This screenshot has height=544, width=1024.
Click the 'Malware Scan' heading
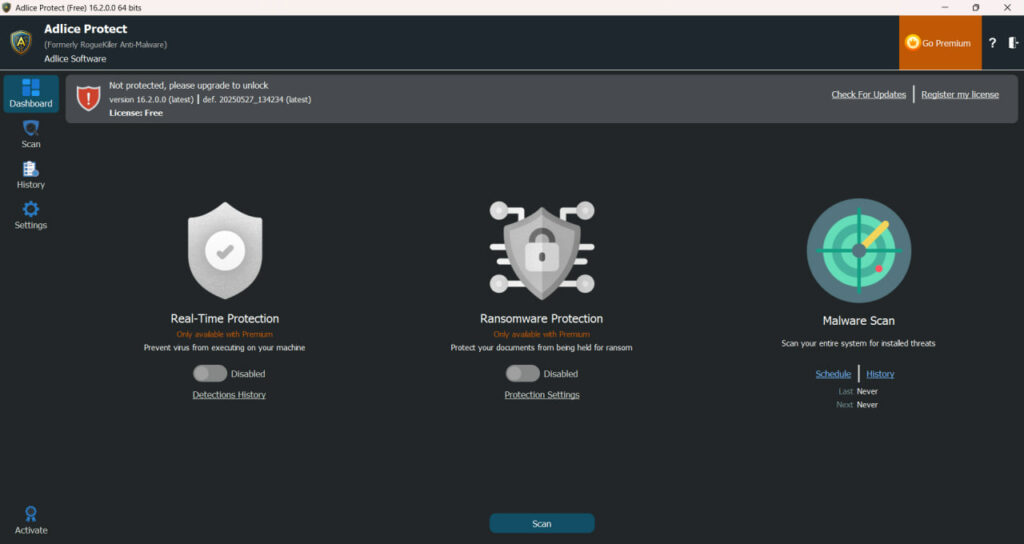coord(858,321)
